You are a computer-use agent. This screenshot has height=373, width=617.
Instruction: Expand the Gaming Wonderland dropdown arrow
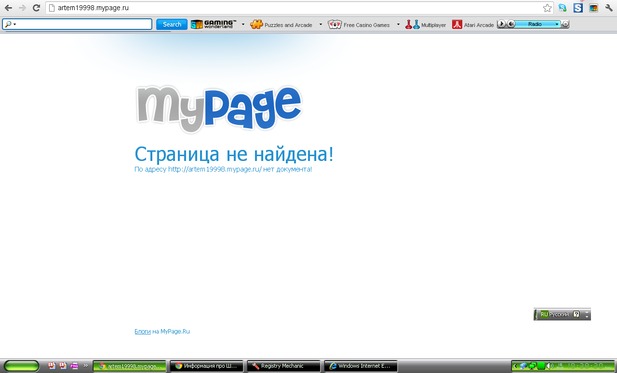(x=243, y=25)
